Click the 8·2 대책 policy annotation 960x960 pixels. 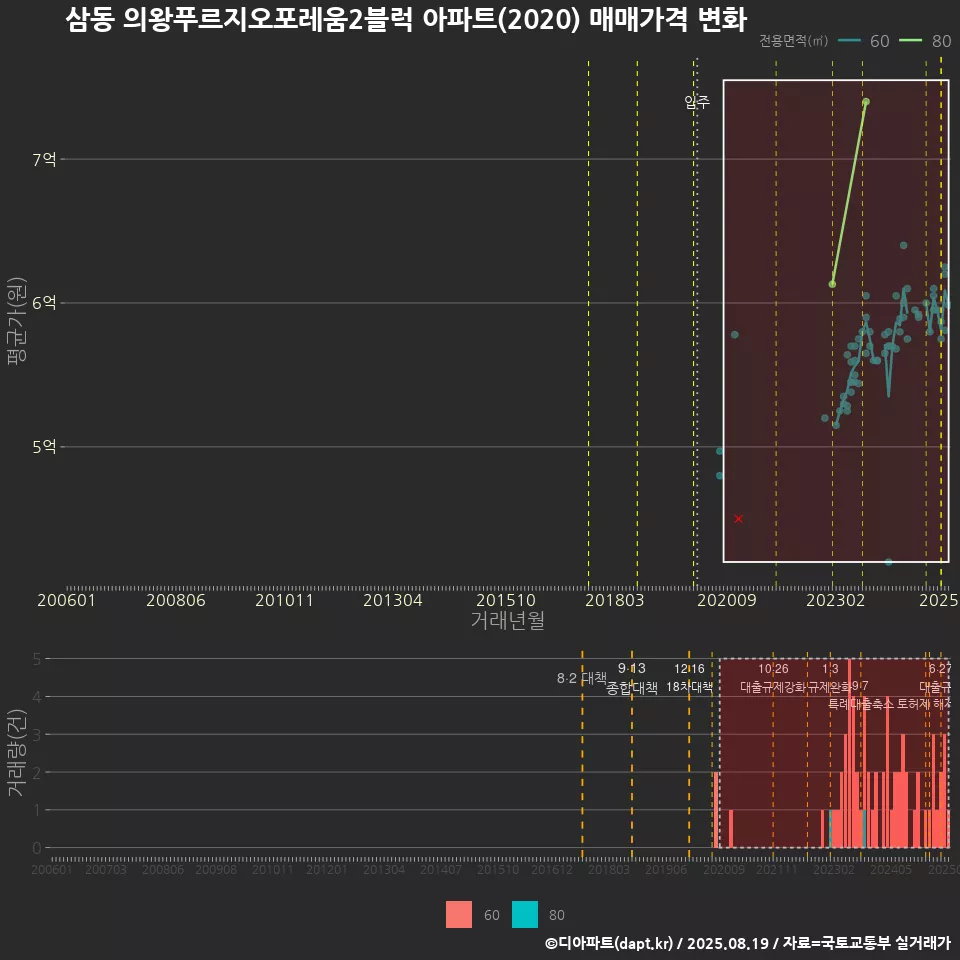[x=582, y=678]
